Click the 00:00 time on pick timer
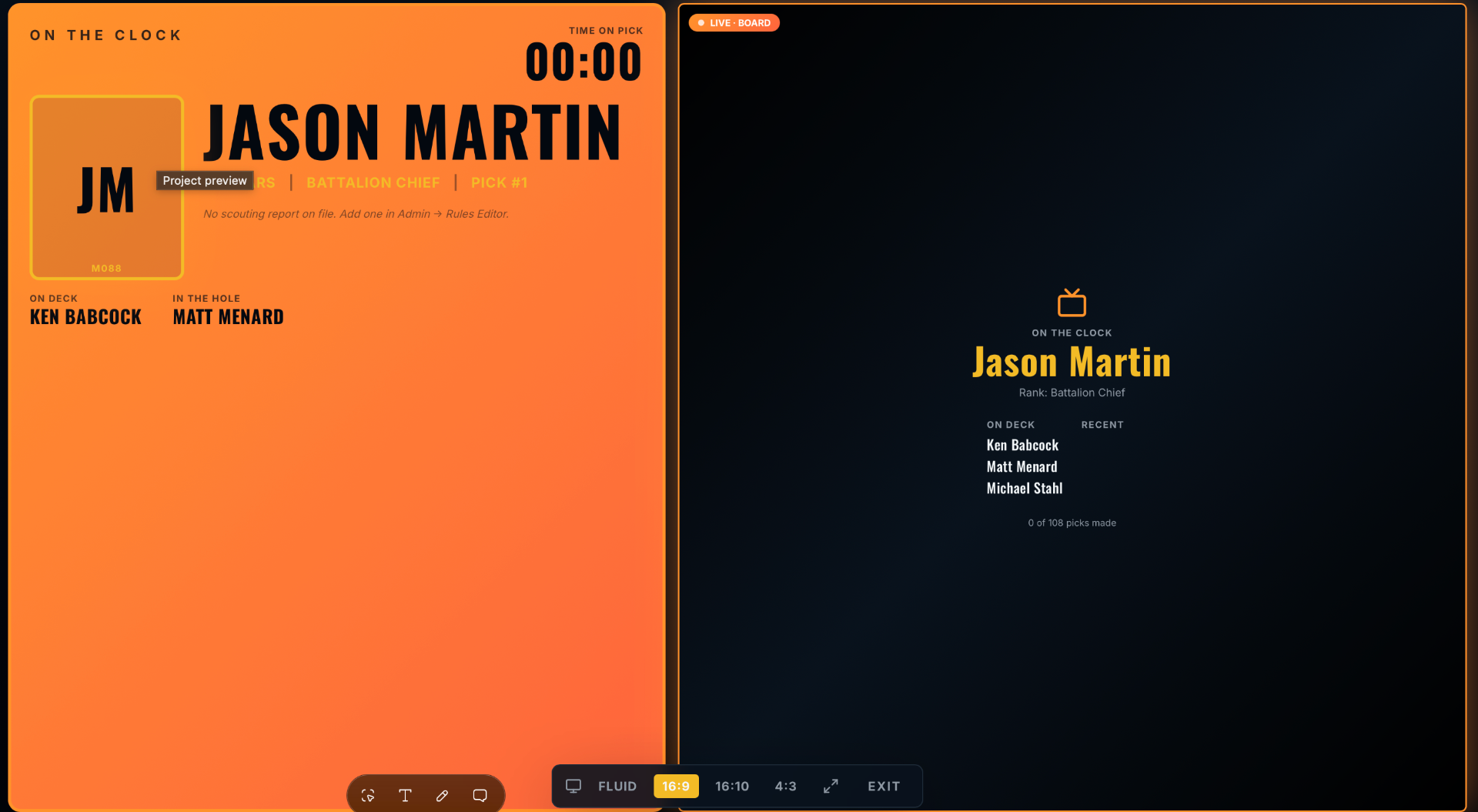 tap(584, 62)
